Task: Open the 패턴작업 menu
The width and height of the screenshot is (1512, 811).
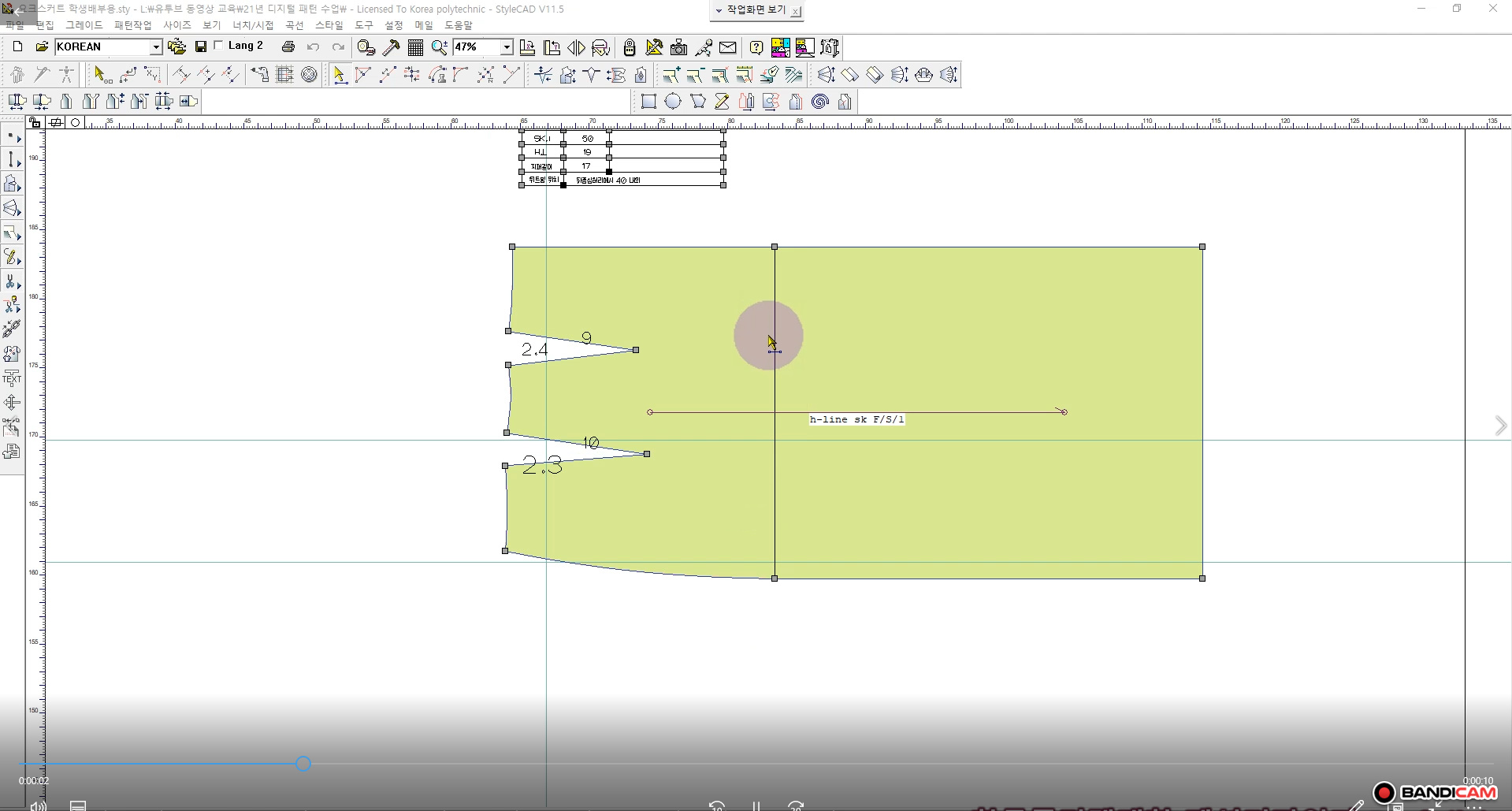Action: click(133, 25)
